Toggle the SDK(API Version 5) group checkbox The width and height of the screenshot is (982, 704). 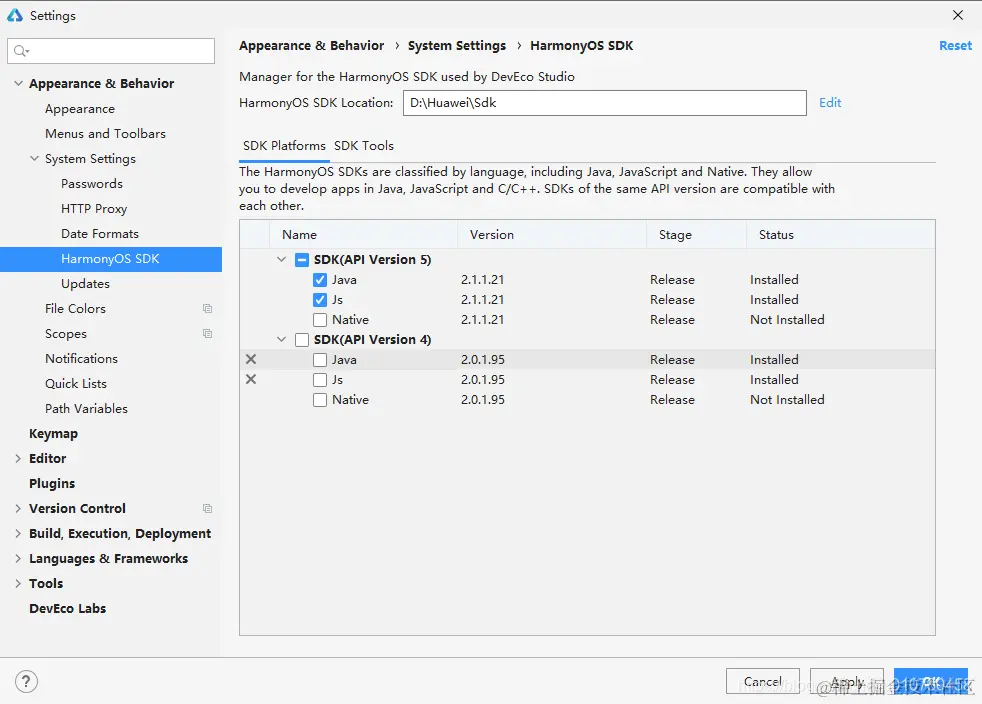[302, 260]
